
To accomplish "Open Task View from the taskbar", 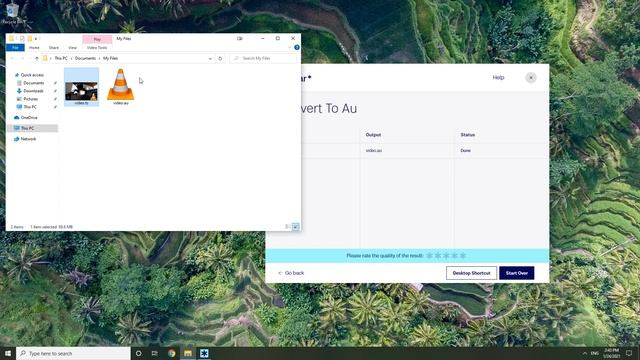I will 155,353.
